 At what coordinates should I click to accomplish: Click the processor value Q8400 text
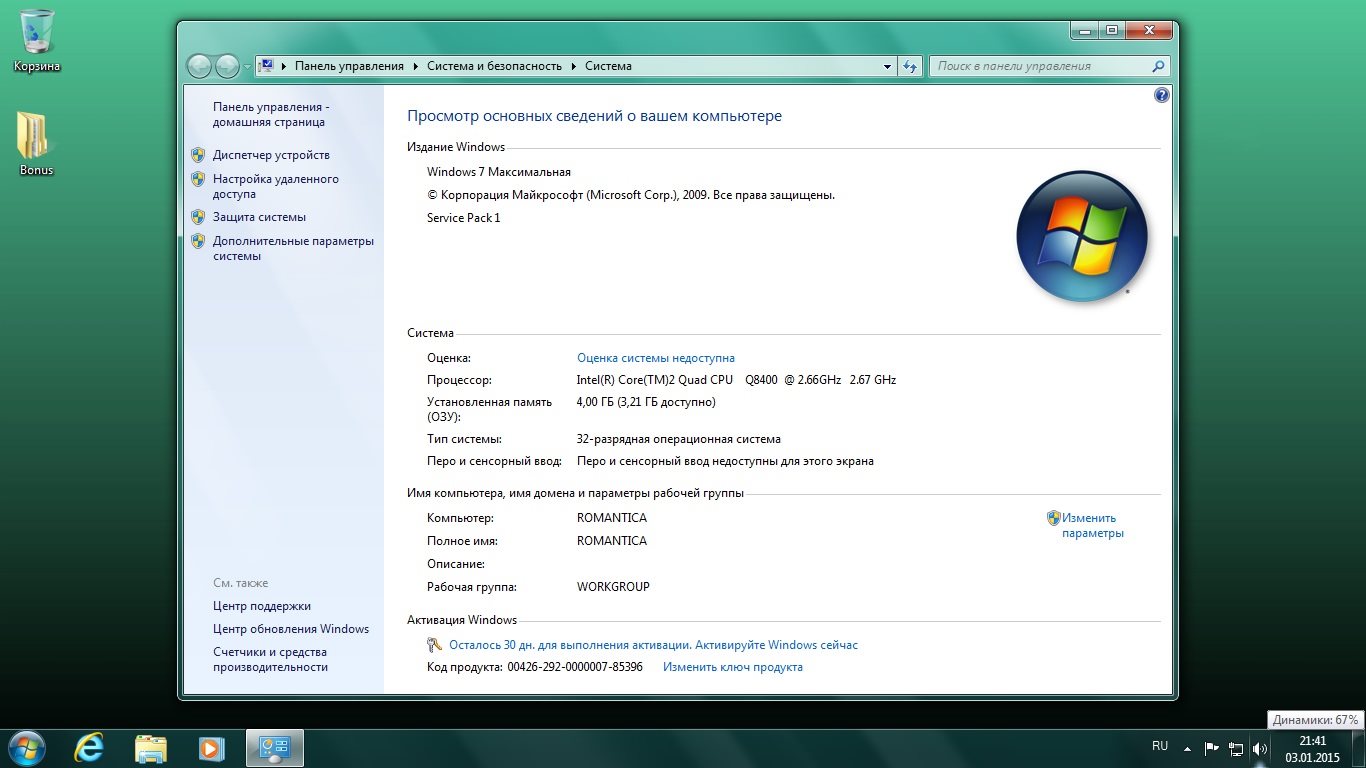click(736, 380)
